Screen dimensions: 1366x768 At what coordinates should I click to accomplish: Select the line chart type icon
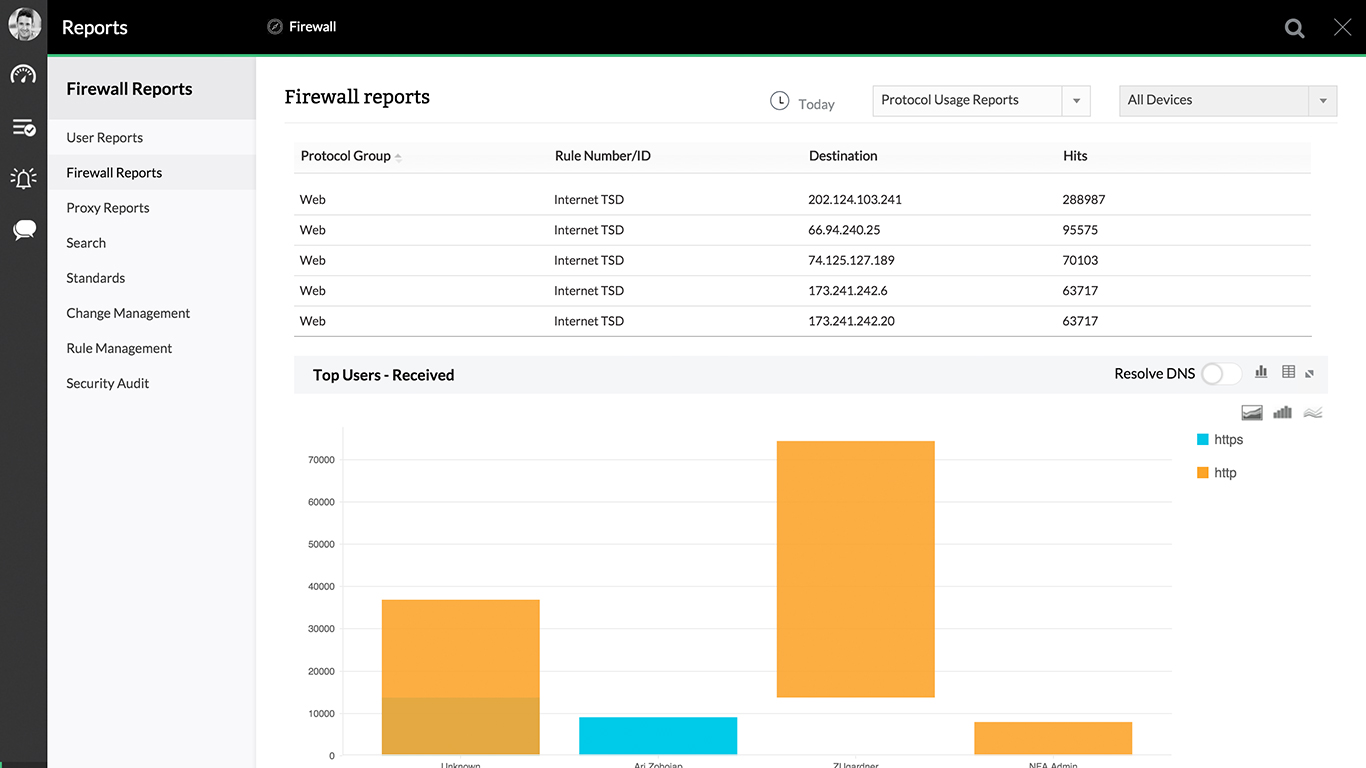point(1313,412)
